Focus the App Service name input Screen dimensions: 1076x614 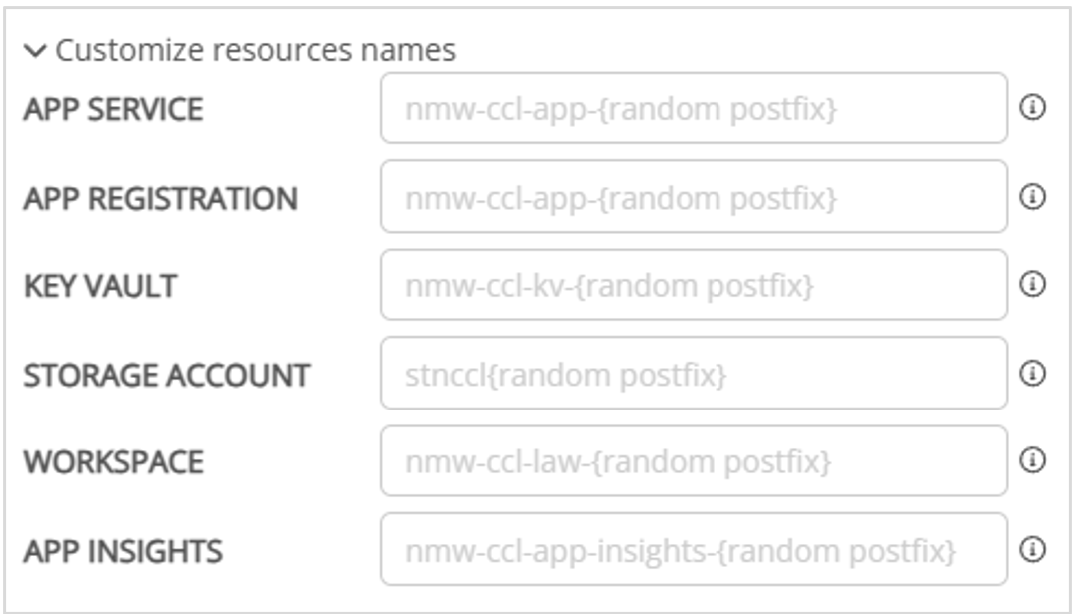(x=693, y=108)
